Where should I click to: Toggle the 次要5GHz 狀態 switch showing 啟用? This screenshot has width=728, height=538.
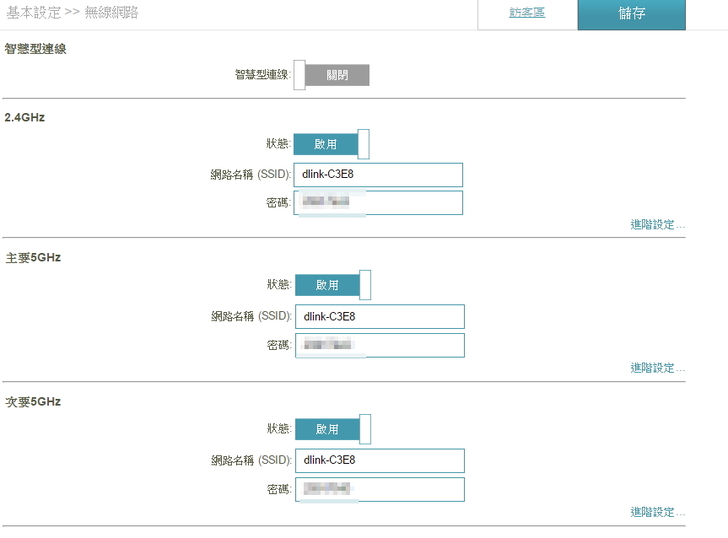(332, 429)
